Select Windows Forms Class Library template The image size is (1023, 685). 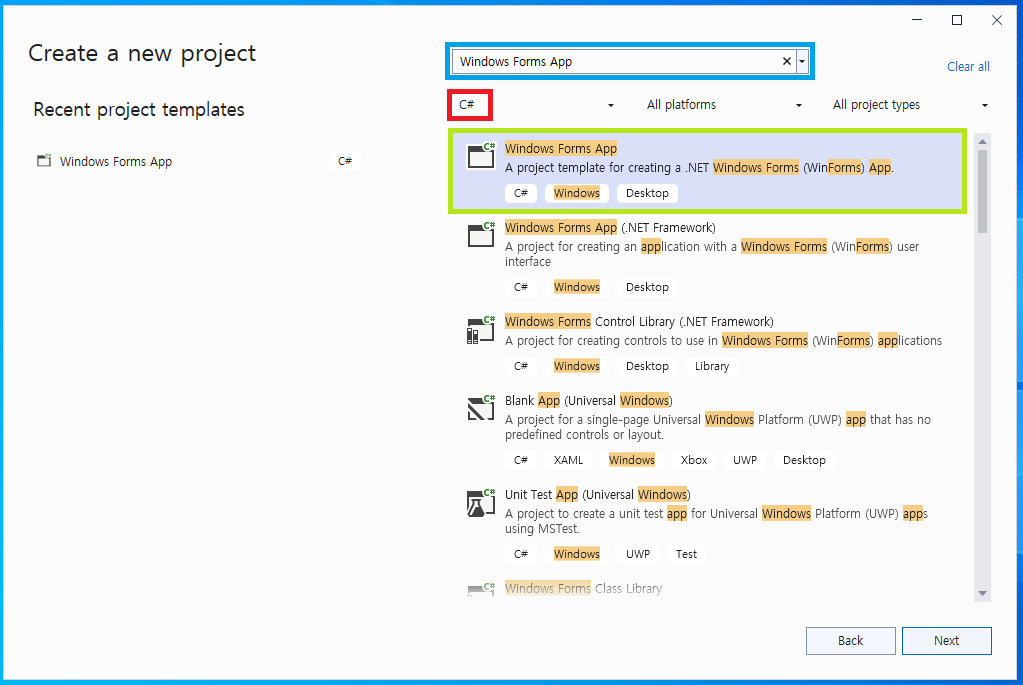(707, 589)
